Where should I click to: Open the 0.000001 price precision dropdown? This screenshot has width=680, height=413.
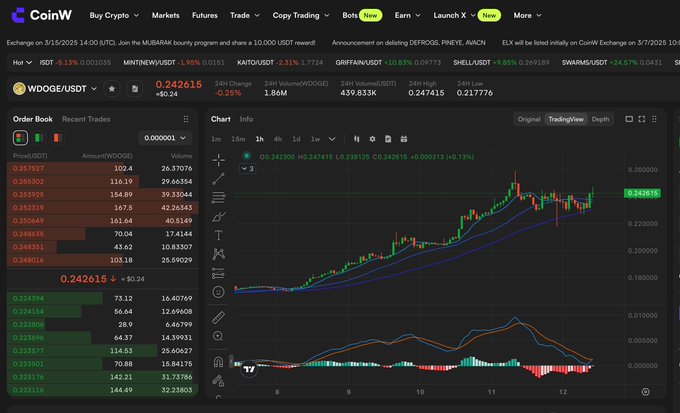coord(166,138)
